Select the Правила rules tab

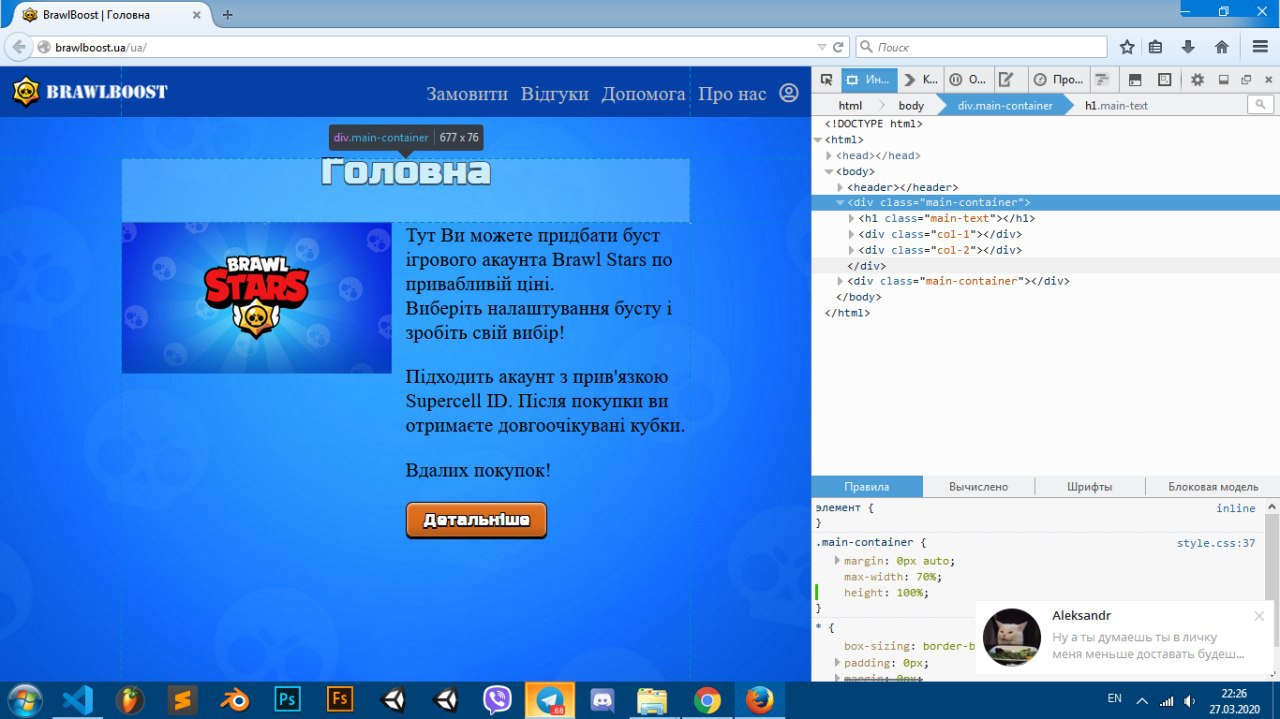[866, 487]
